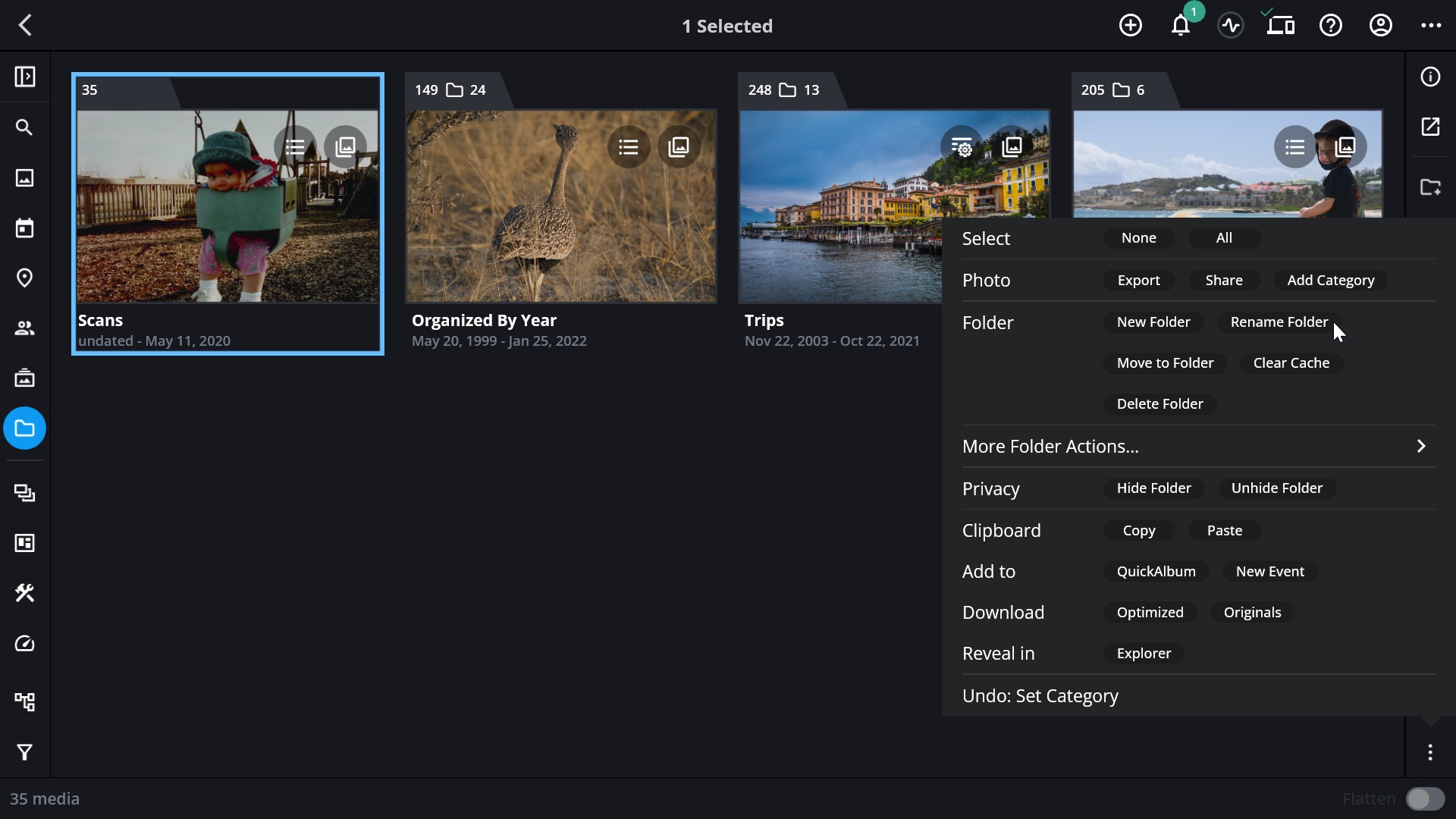Click the Delete Folder button

pos(1159,403)
